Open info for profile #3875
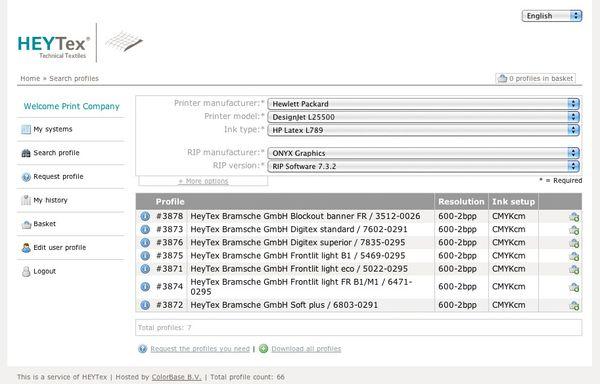 pos(145,255)
